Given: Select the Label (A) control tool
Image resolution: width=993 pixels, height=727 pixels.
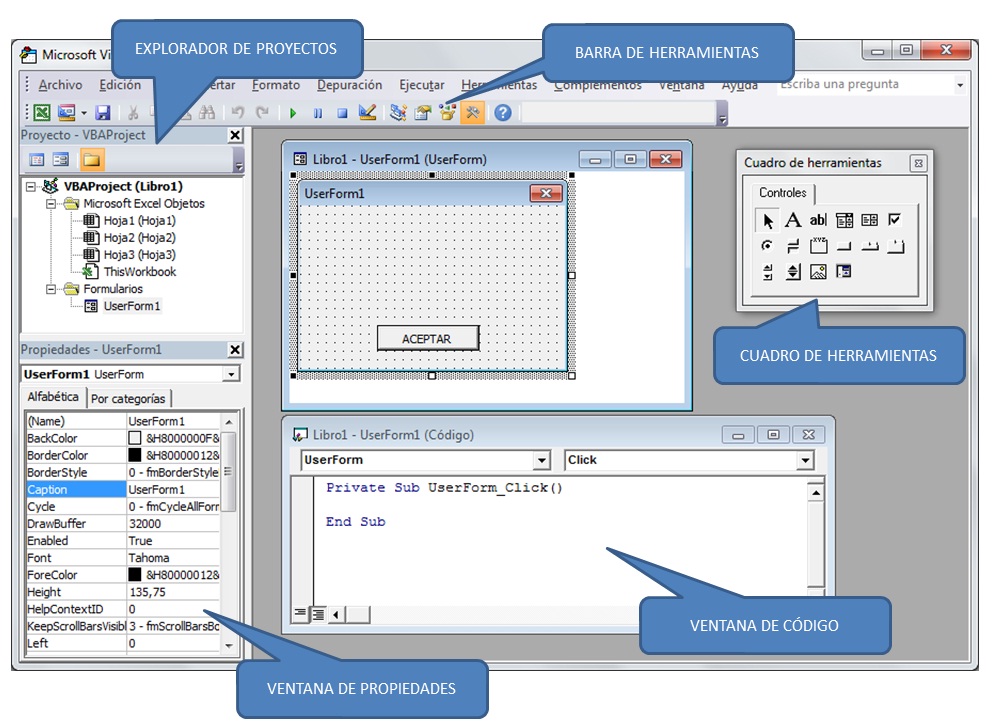Looking at the screenshot, I should 792,220.
